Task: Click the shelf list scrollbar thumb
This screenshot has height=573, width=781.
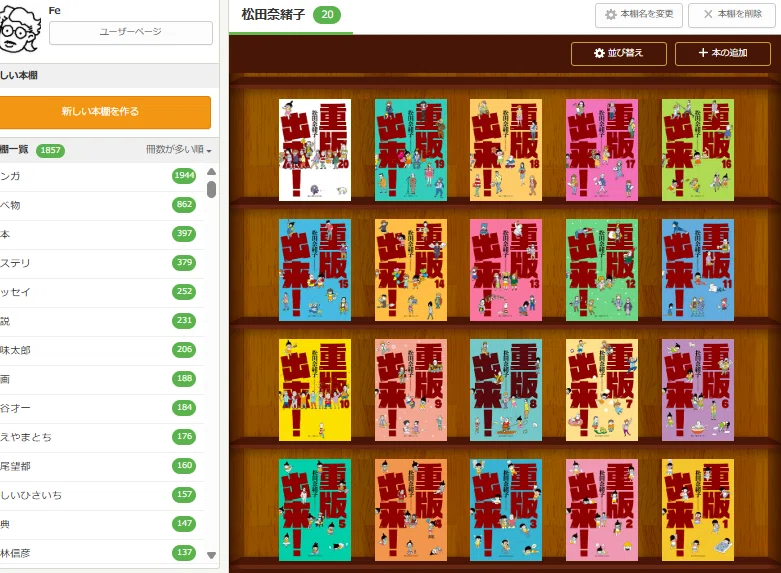Action: point(212,189)
